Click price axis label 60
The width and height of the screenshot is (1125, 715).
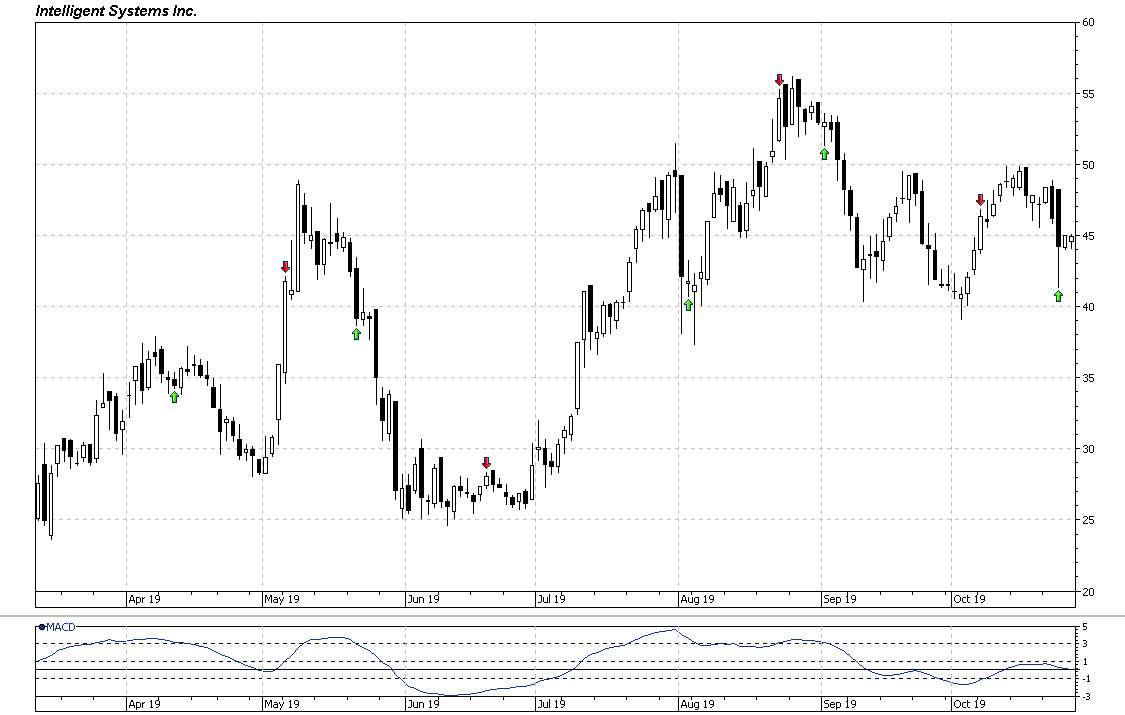tap(1088, 22)
